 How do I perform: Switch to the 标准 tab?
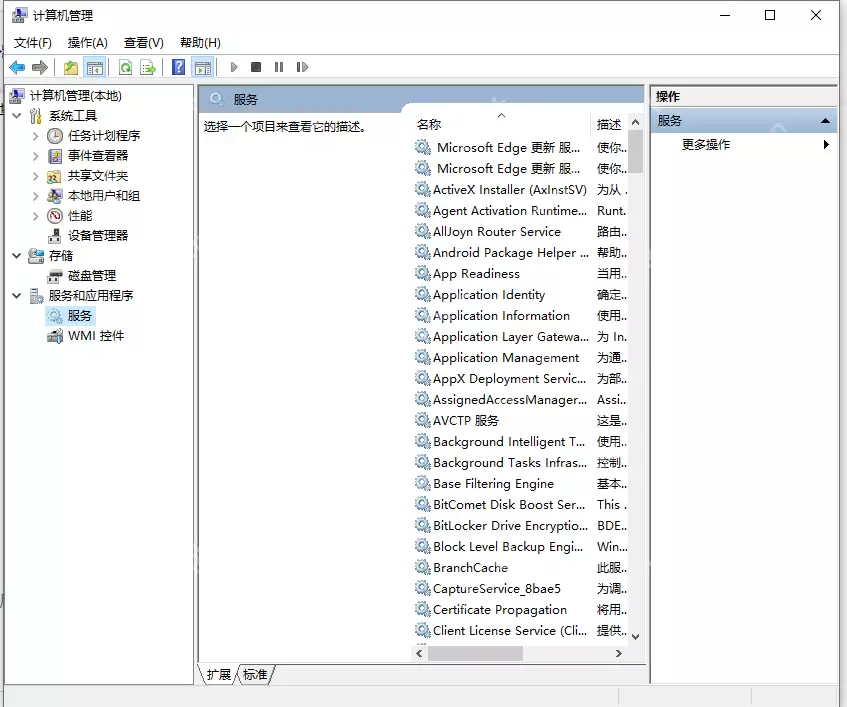[254, 674]
